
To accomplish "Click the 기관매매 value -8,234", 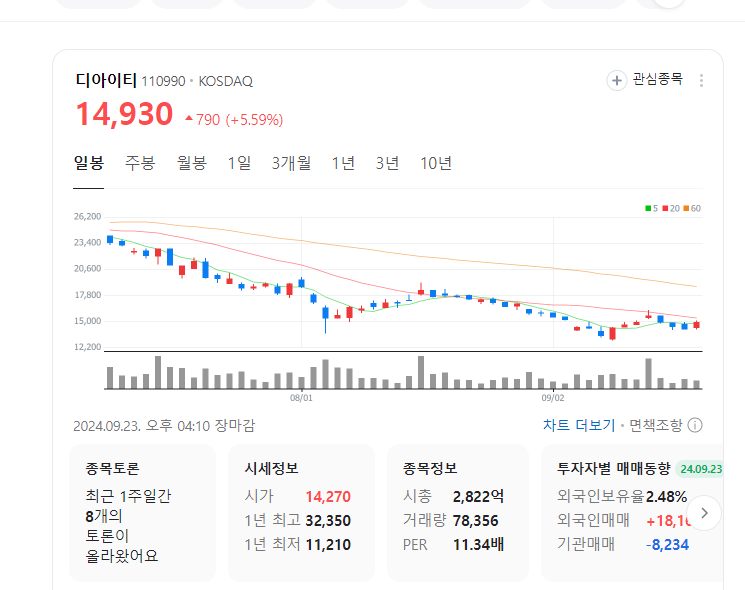I will point(667,544).
